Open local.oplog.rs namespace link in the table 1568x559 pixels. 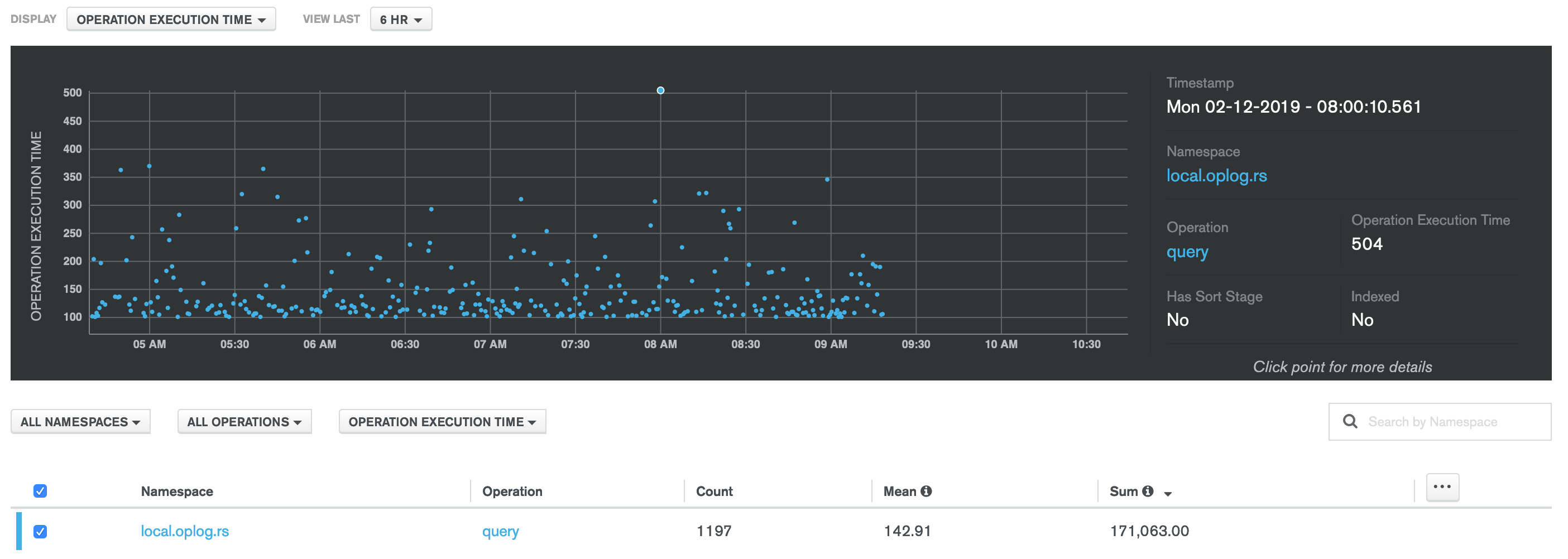click(x=184, y=531)
